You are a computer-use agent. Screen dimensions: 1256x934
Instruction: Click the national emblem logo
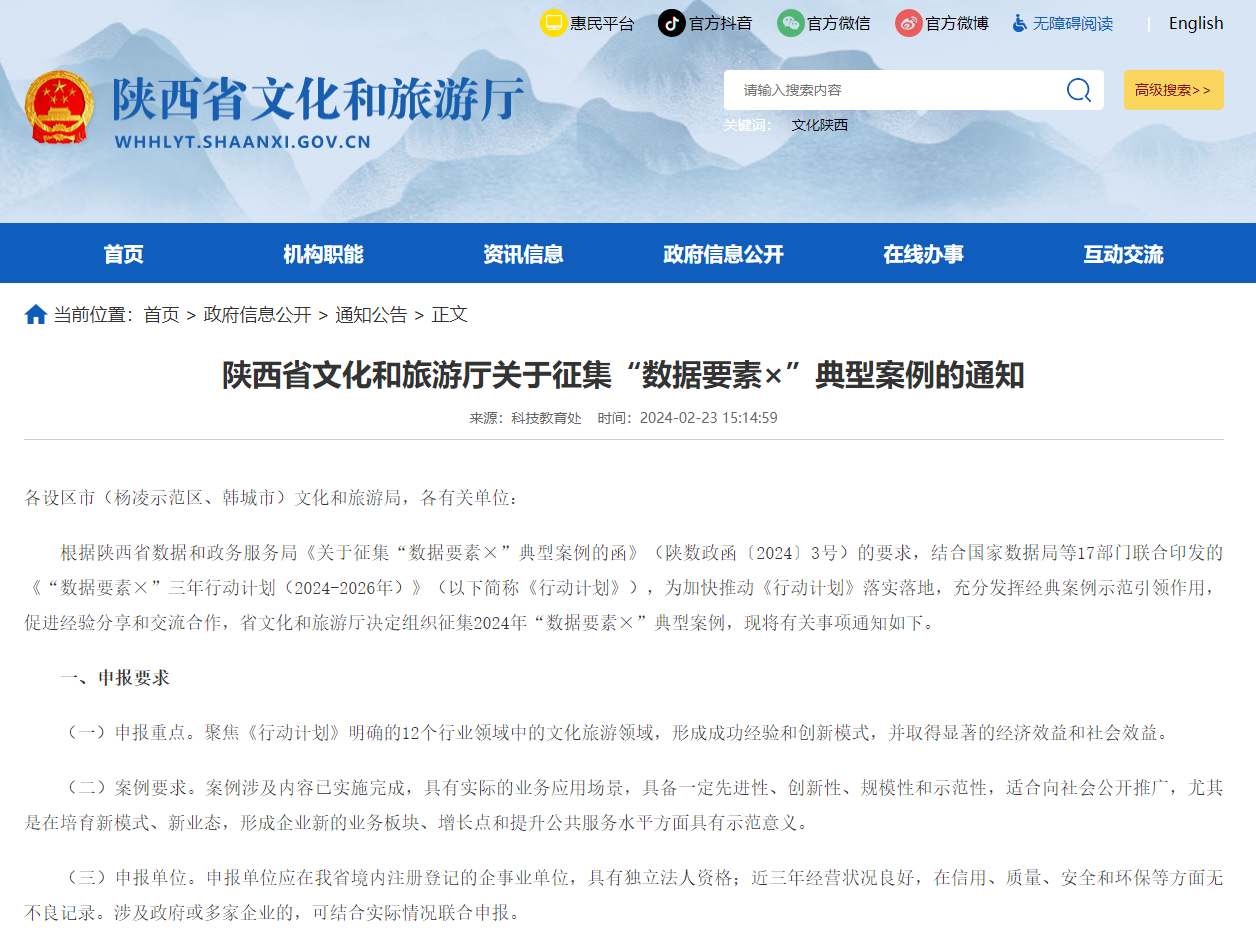tap(59, 109)
